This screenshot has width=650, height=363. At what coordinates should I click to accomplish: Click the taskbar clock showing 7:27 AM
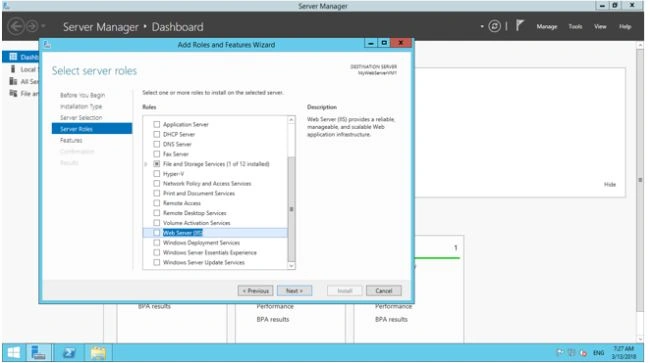pos(624,353)
